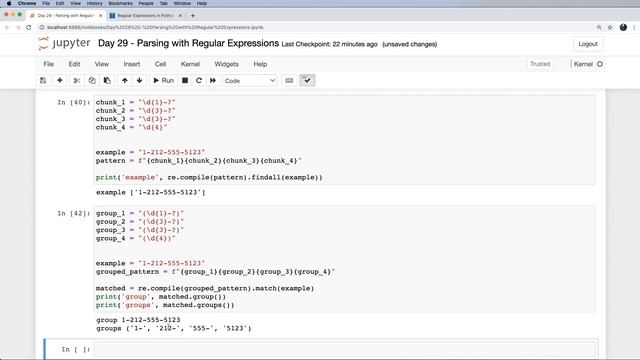640x360 pixels.
Task: Click the Last Checkpoint text
Action: (x=329, y=44)
